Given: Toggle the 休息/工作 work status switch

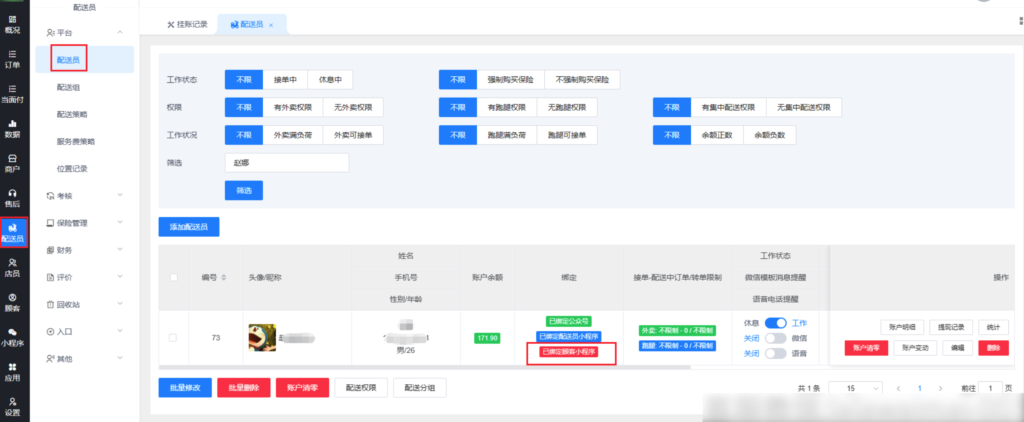Looking at the screenshot, I should pos(776,323).
